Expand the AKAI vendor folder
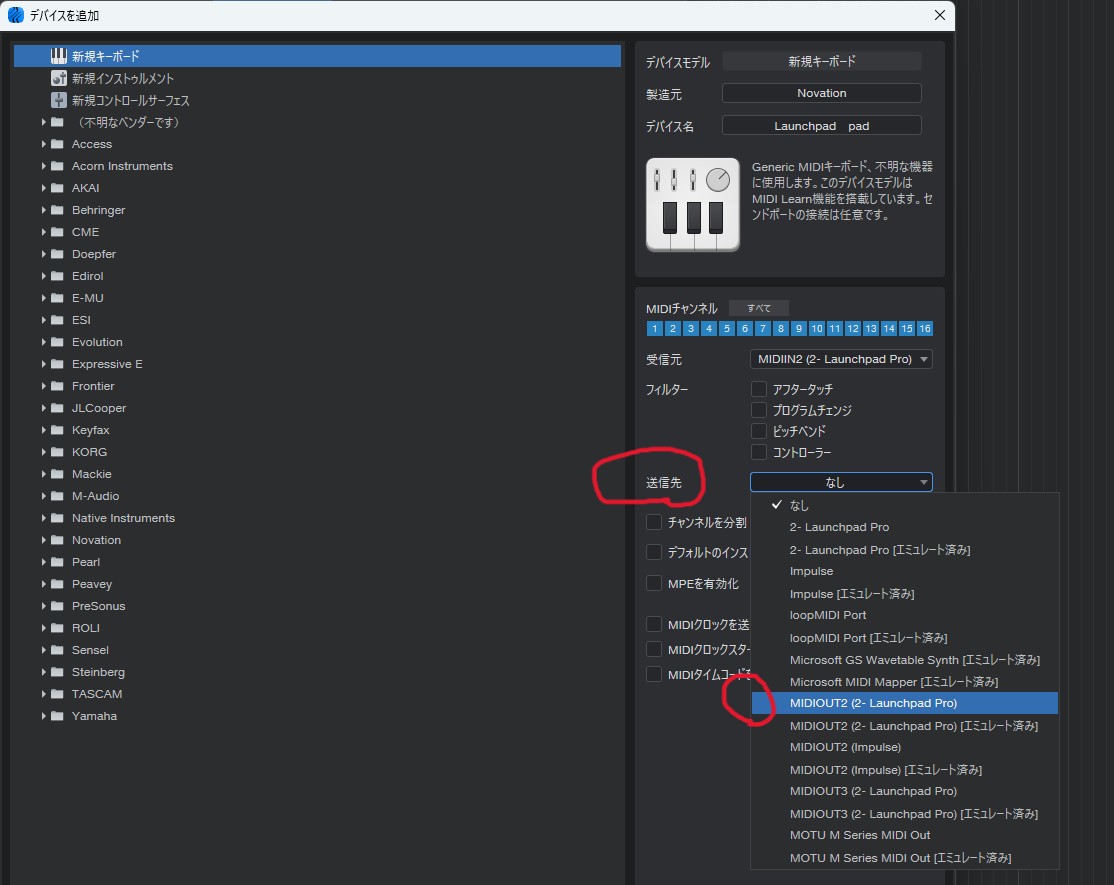 [x=44, y=188]
